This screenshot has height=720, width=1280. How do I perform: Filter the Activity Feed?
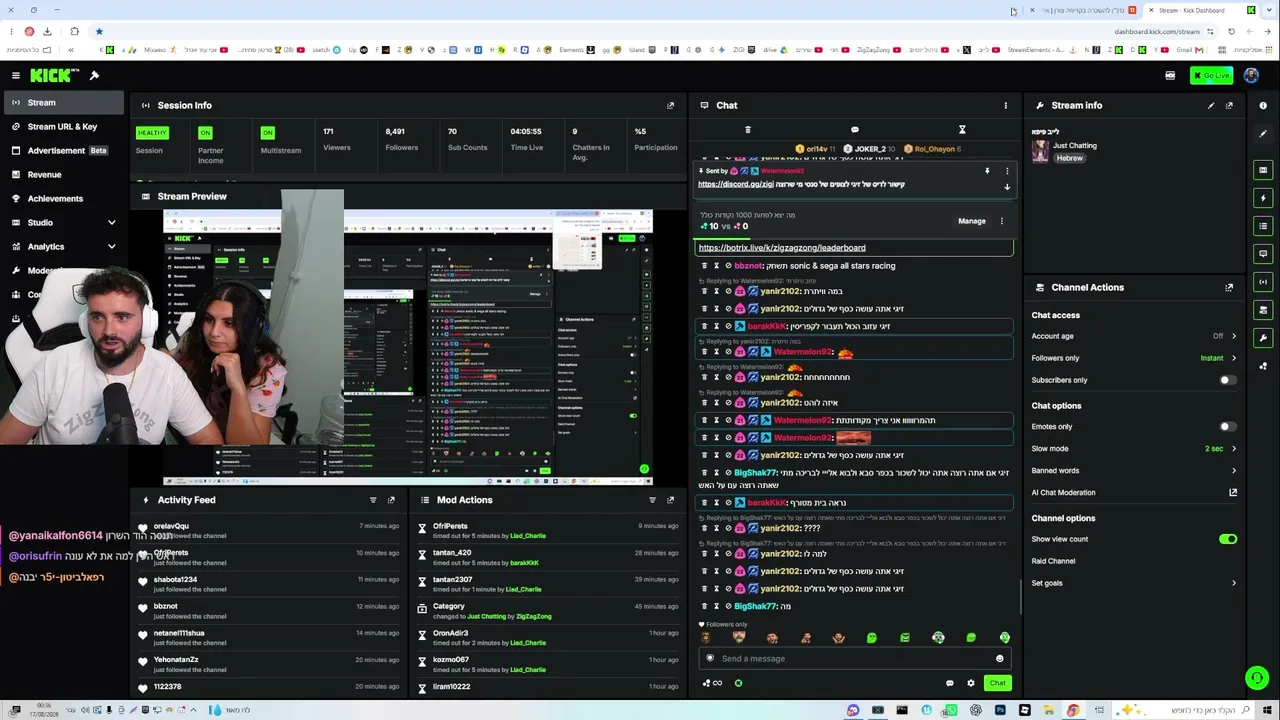pos(373,500)
